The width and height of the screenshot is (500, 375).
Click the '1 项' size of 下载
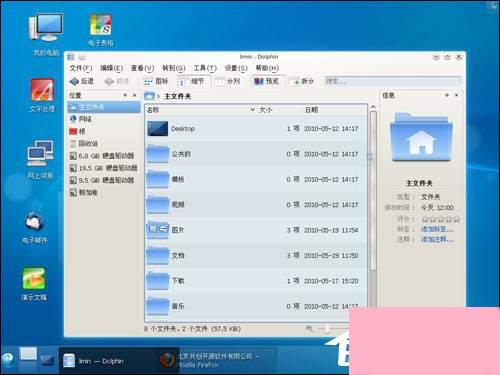point(293,281)
